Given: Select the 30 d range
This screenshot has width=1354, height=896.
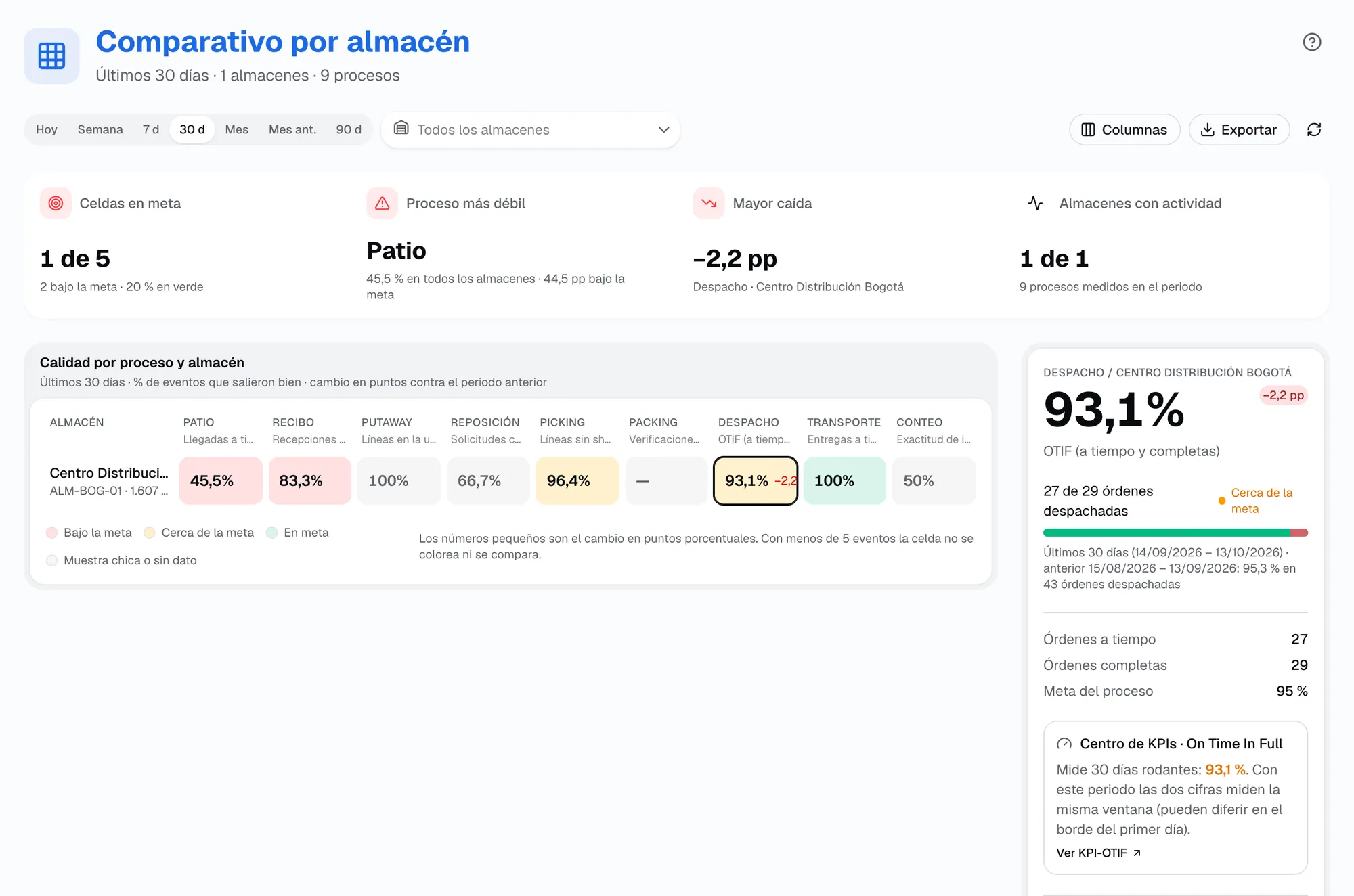Looking at the screenshot, I should (192, 129).
